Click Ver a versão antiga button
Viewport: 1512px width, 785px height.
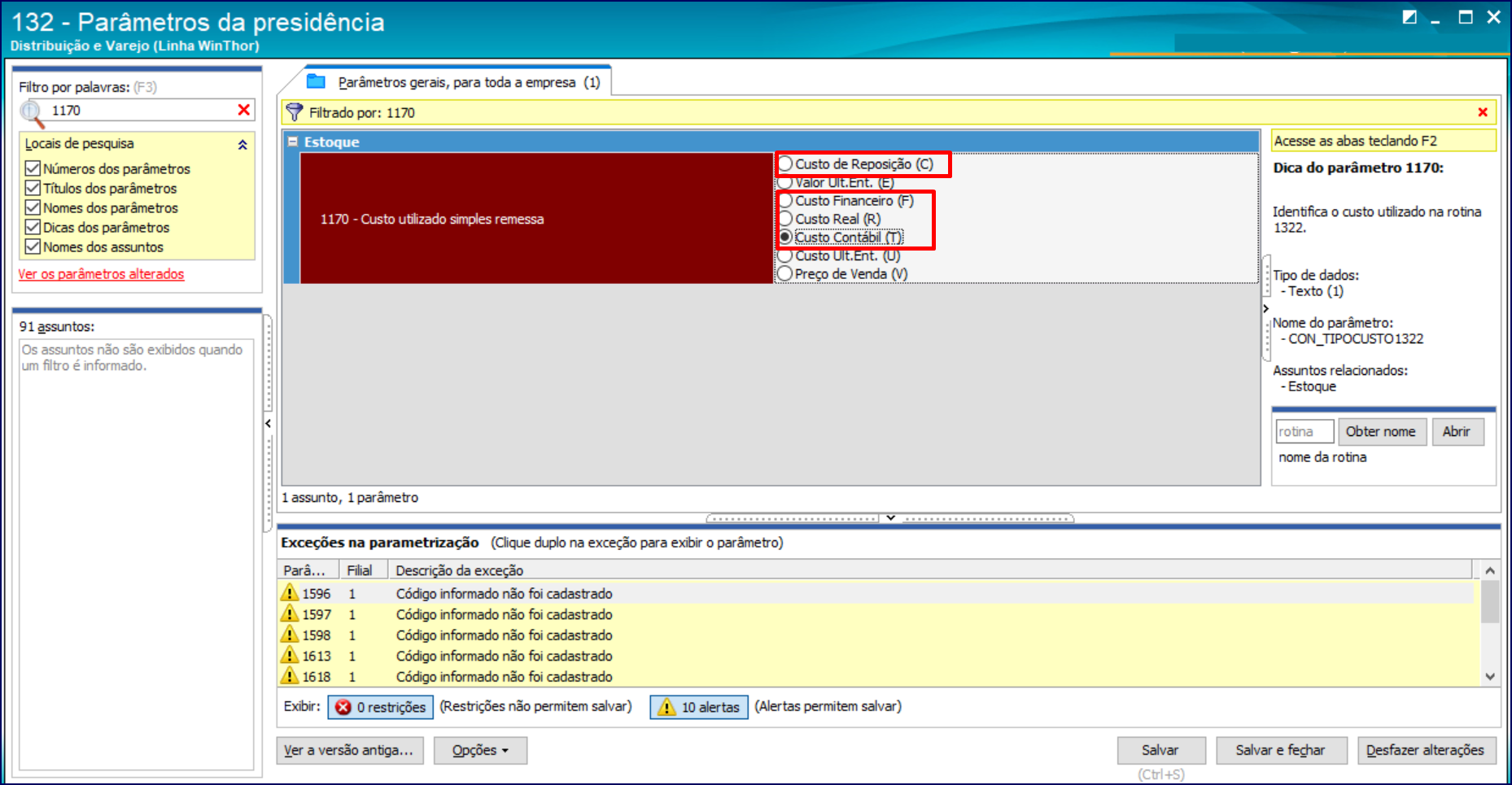pyautogui.click(x=348, y=750)
